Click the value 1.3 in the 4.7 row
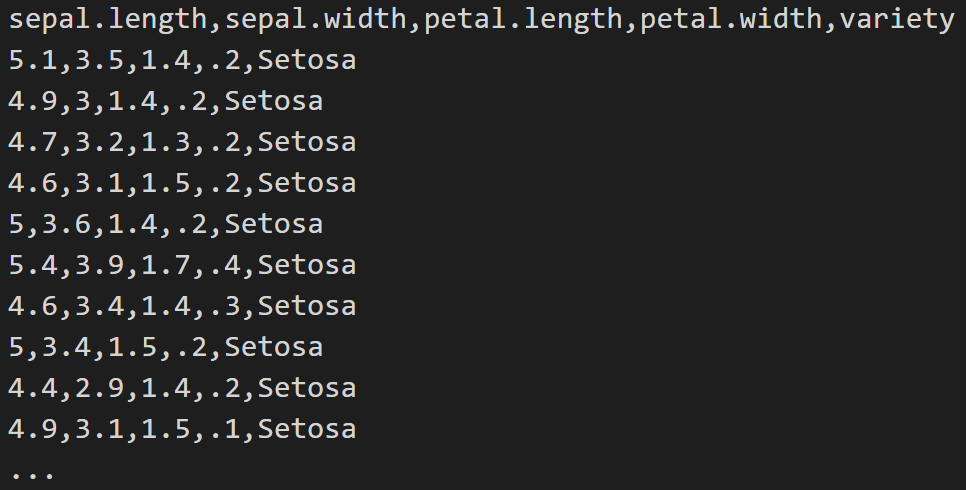Screen dimensions: 966x490 (x=166, y=143)
